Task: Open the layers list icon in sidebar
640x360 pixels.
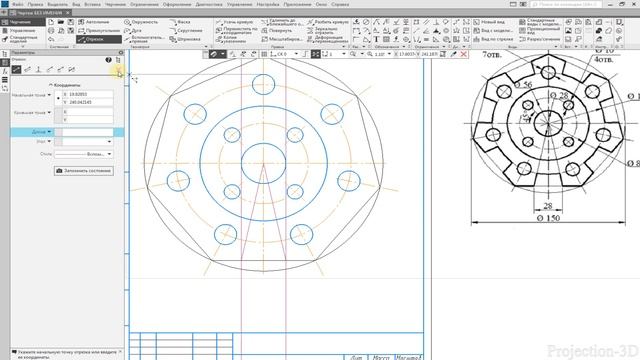Action: click(5, 80)
